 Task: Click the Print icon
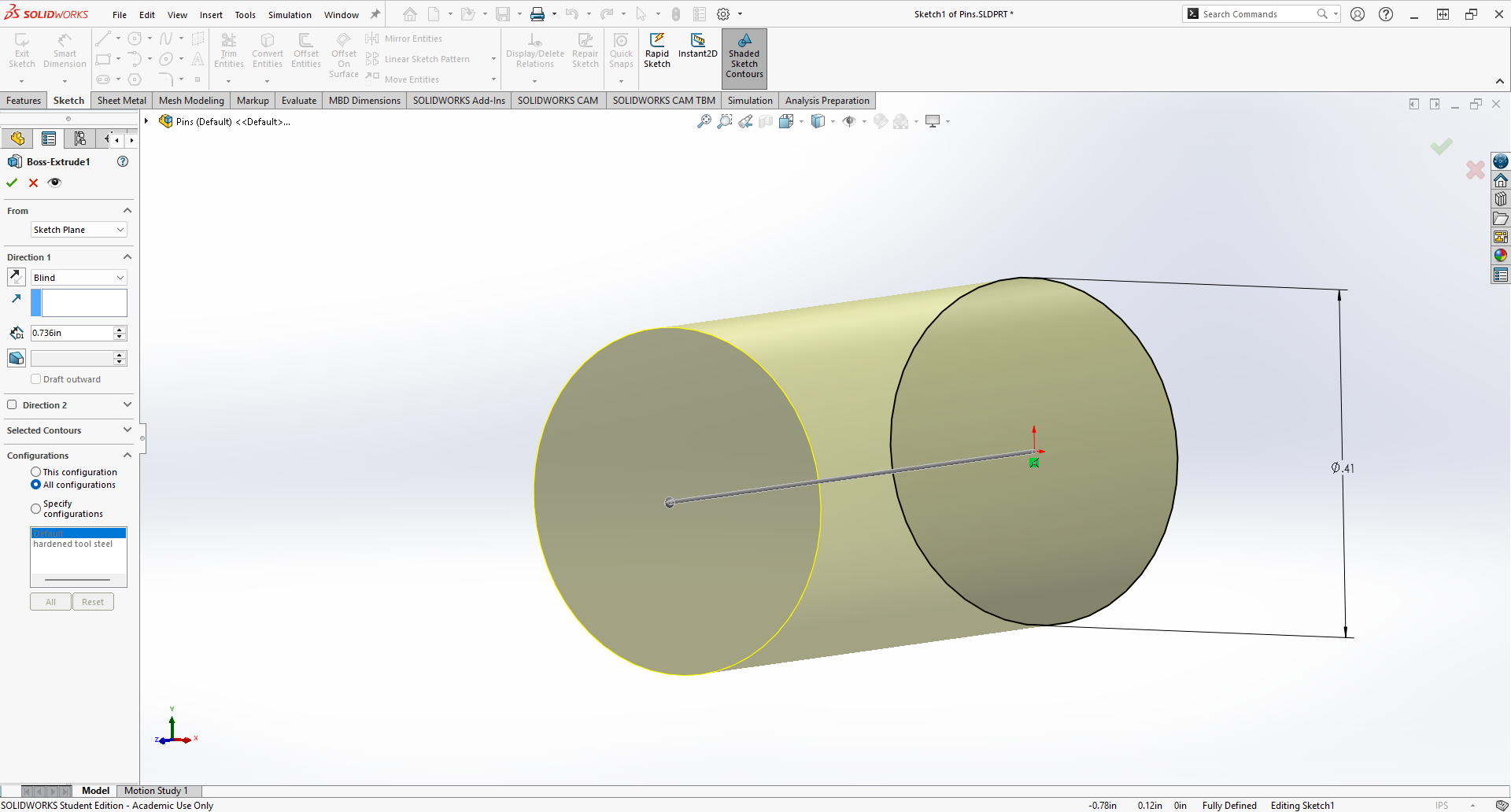538,14
